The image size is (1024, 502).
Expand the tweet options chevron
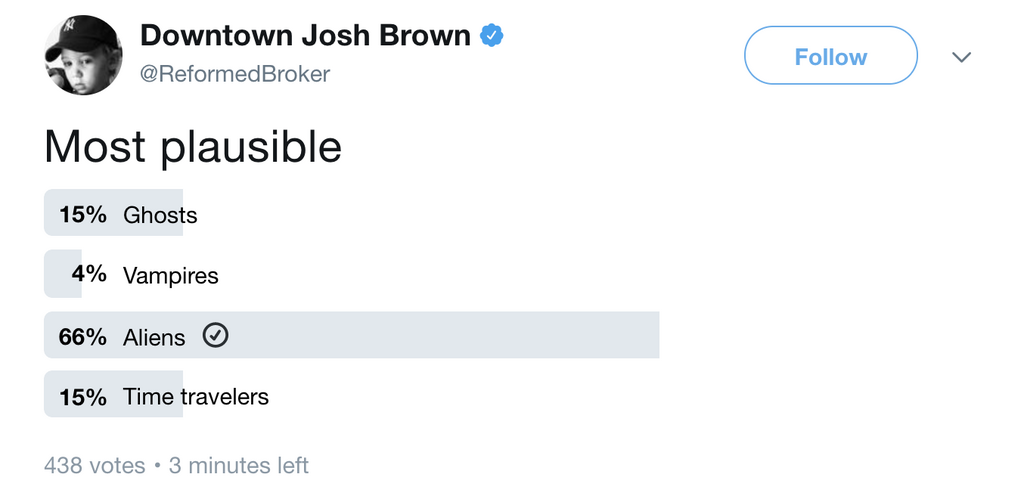click(961, 57)
